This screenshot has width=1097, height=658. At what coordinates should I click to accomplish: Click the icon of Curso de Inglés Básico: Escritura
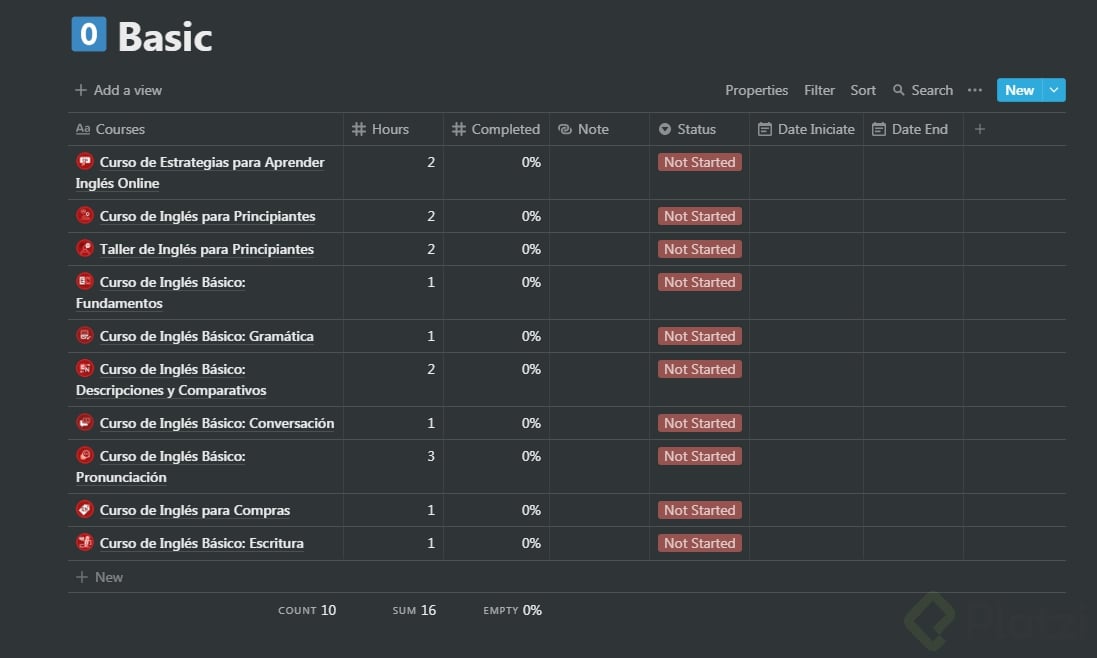(85, 543)
